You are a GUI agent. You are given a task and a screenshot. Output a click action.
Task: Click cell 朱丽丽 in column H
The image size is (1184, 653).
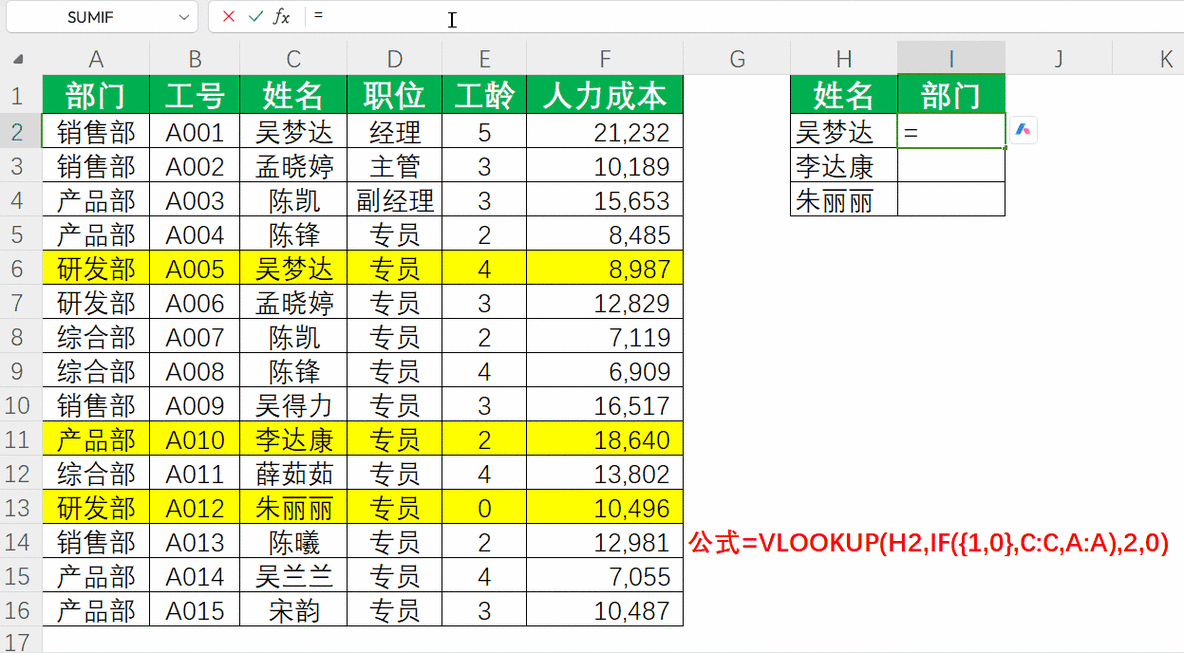pyautogui.click(x=844, y=200)
